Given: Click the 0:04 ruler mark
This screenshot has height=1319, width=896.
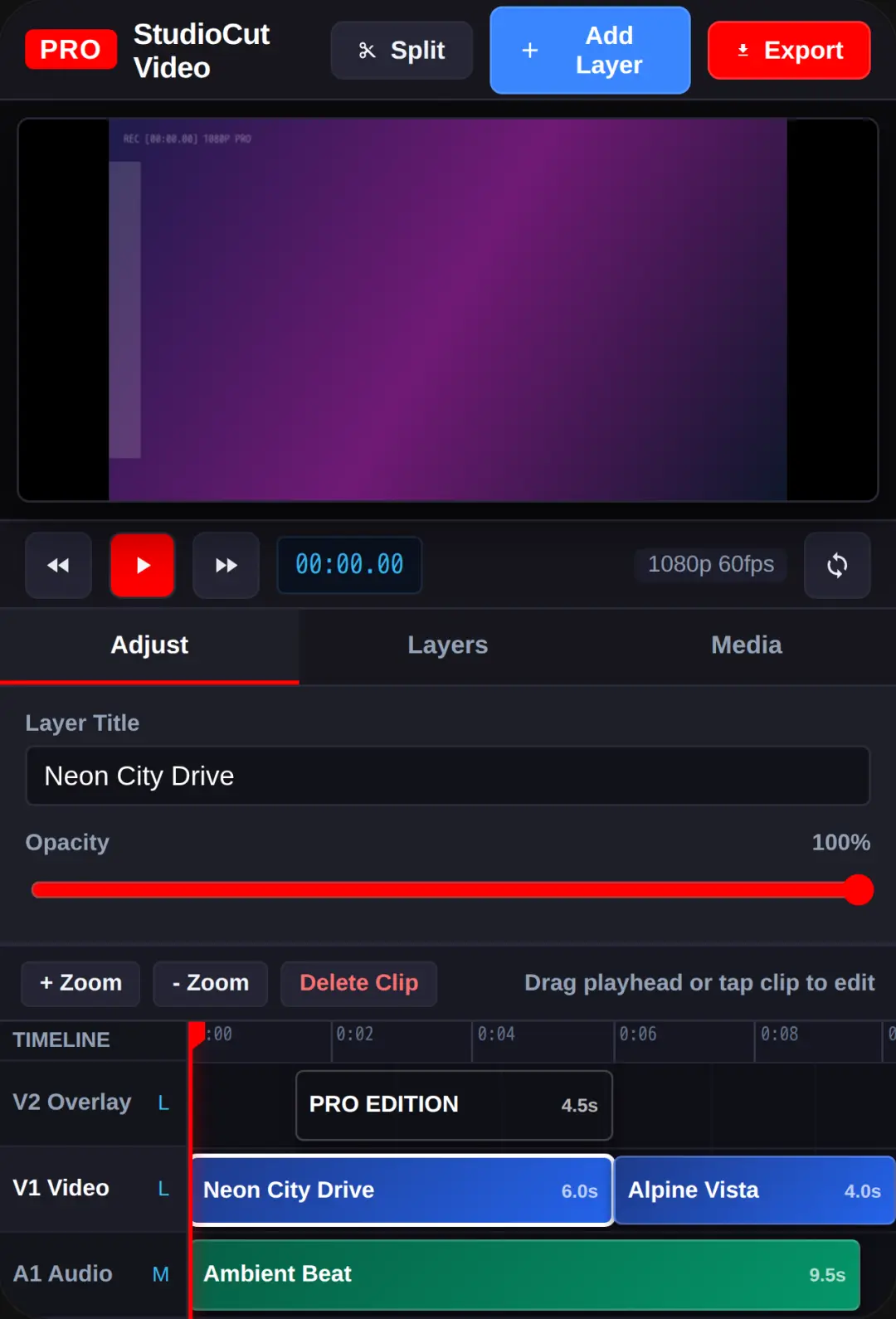Looking at the screenshot, I should 496,1034.
